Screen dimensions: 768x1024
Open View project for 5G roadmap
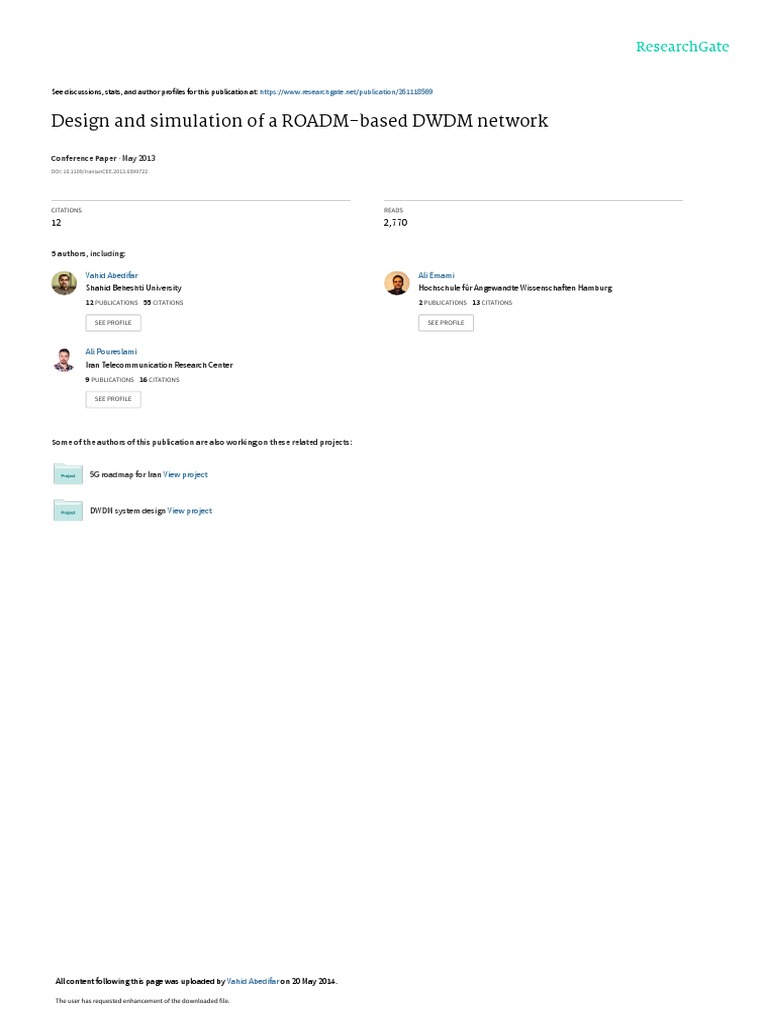(x=185, y=475)
